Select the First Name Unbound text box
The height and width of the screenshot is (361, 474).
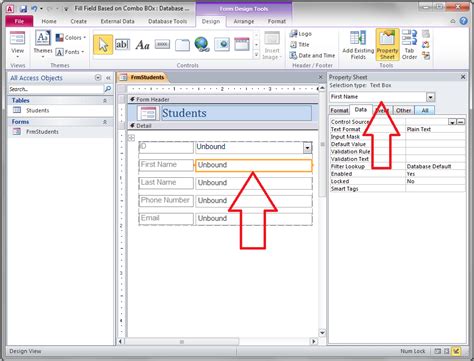pos(254,165)
